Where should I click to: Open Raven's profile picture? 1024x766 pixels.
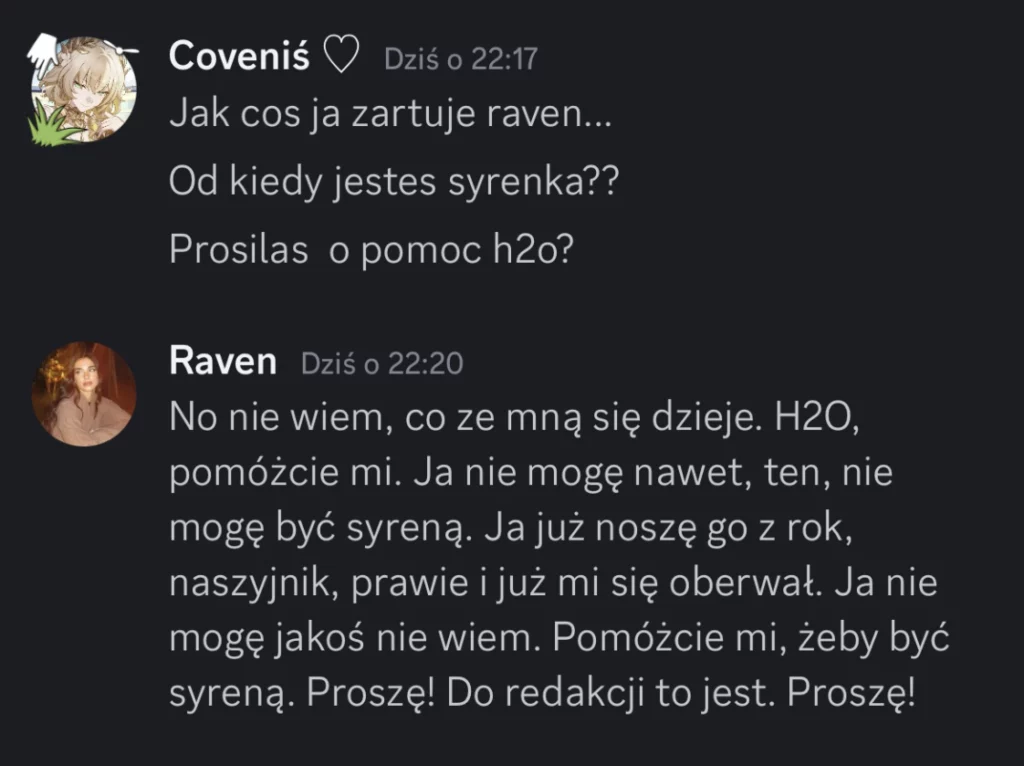tap(84, 394)
